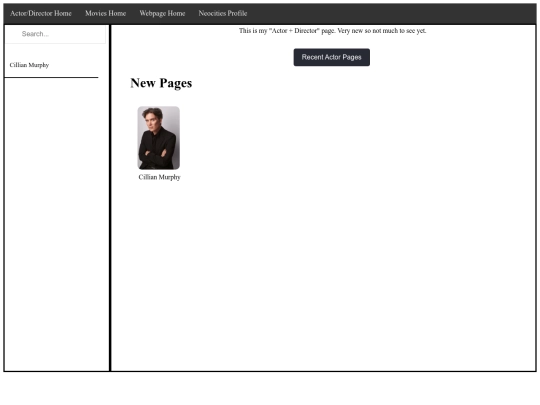Viewport: 540px width, 405px height.
Task: Select Cillian Murphy in the sidebar list
Action: pyautogui.click(x=29, y=65)
